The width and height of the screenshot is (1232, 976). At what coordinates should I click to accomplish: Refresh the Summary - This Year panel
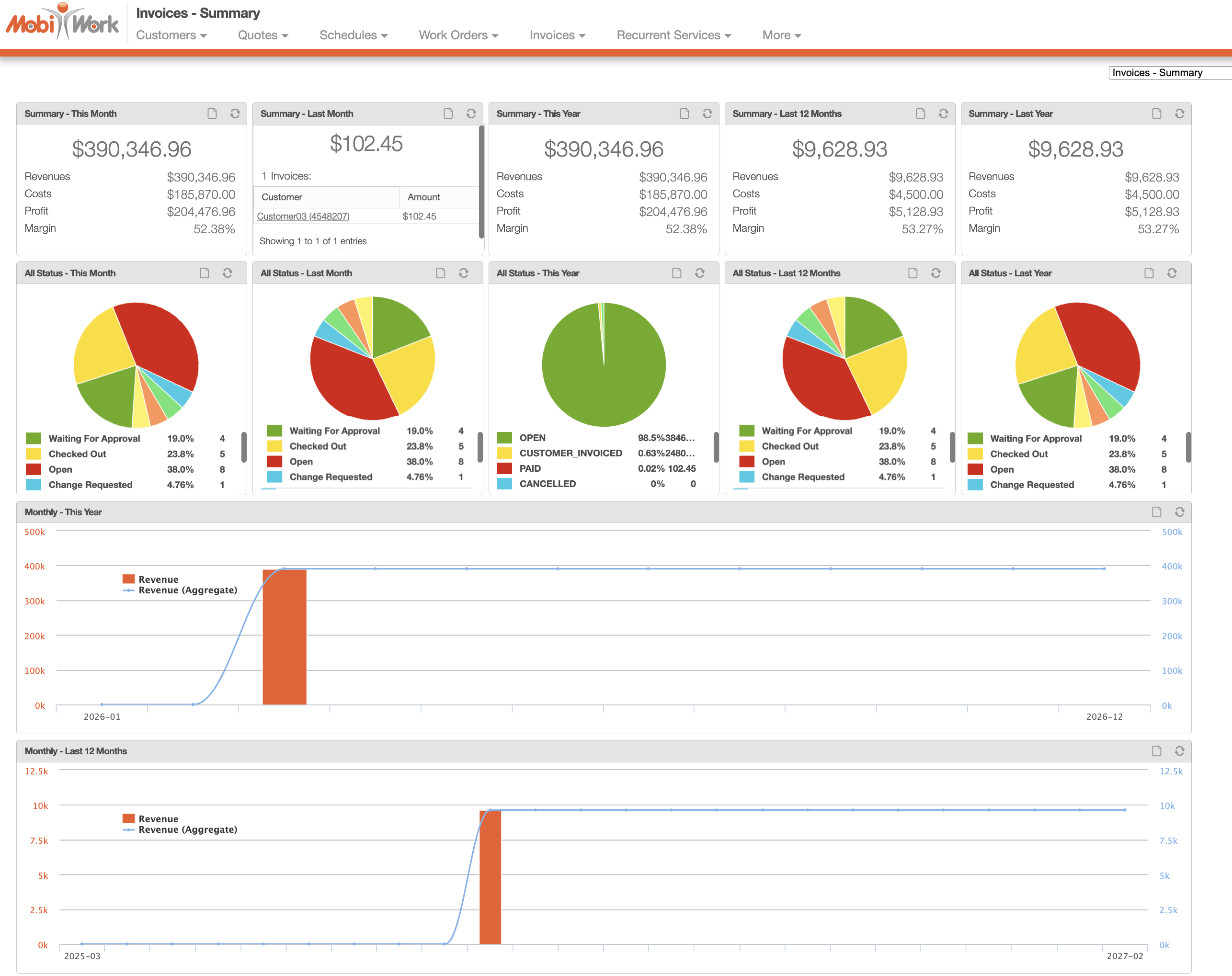point(707,113)
